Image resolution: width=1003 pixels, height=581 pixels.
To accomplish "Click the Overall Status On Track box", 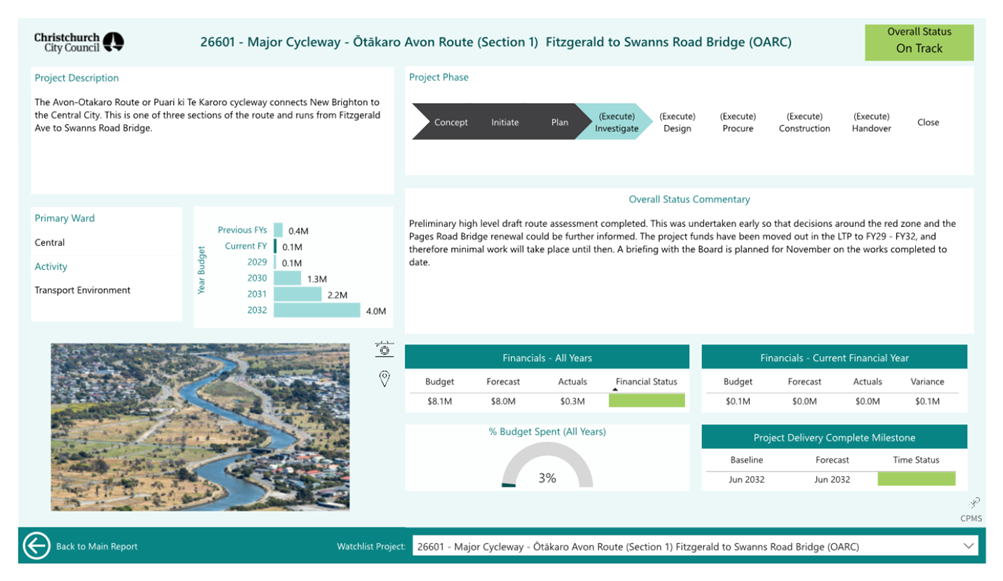I will click(919, 42).
